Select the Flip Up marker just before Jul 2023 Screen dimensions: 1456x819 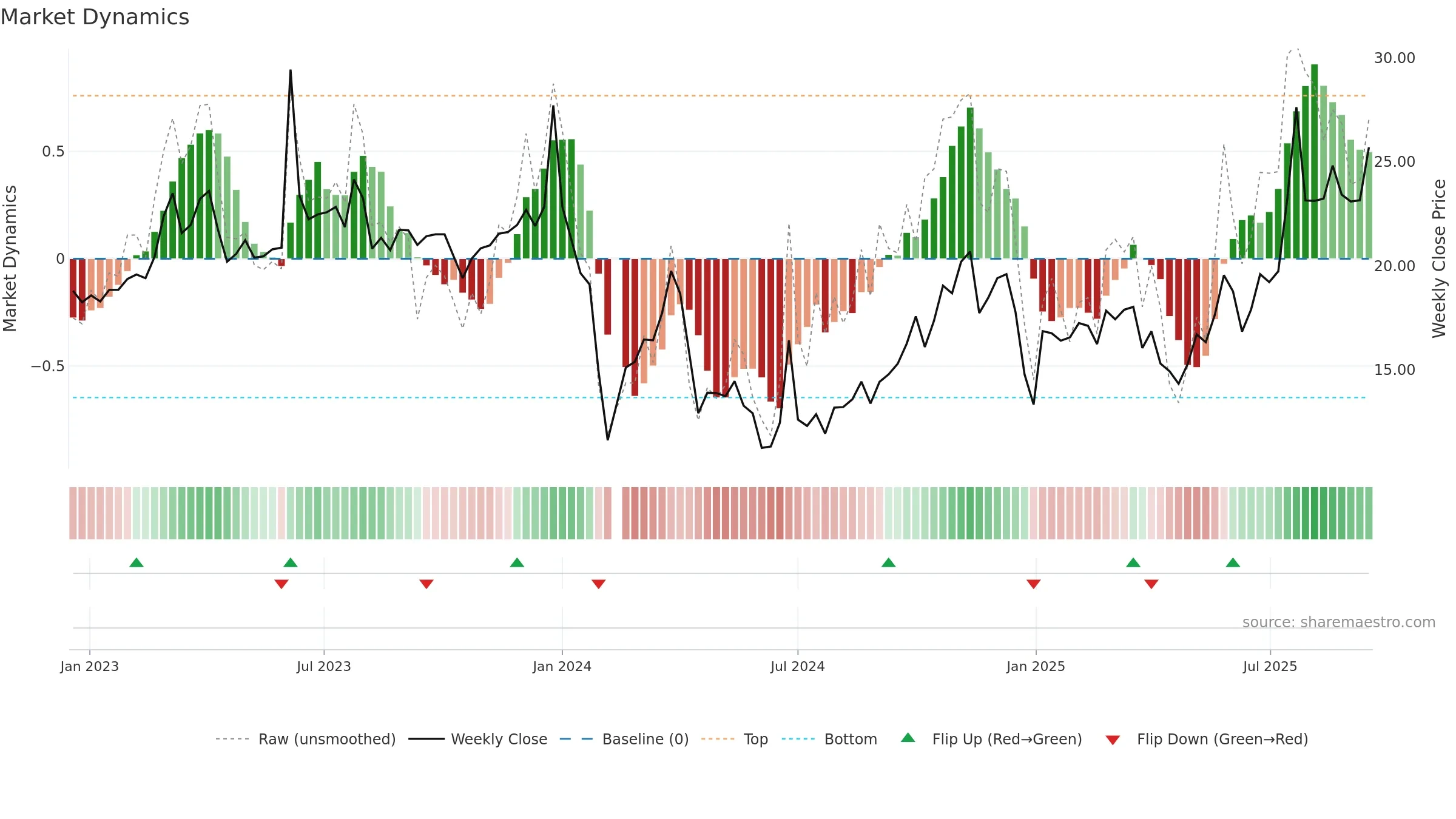click(x=291, y=562)
